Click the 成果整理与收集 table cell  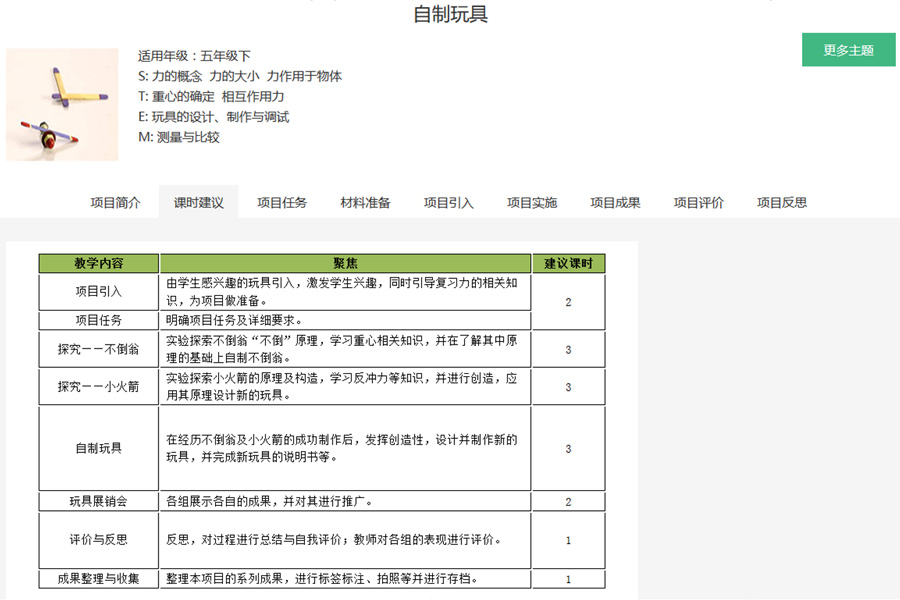(99, 578)
